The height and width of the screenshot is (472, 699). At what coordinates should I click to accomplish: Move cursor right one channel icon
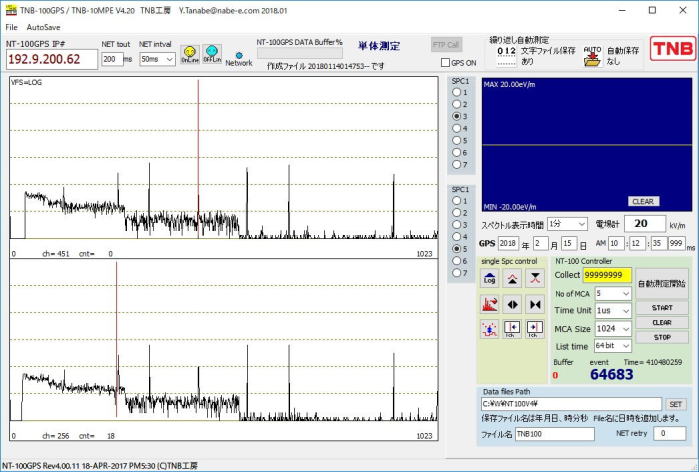pos(535,329)
